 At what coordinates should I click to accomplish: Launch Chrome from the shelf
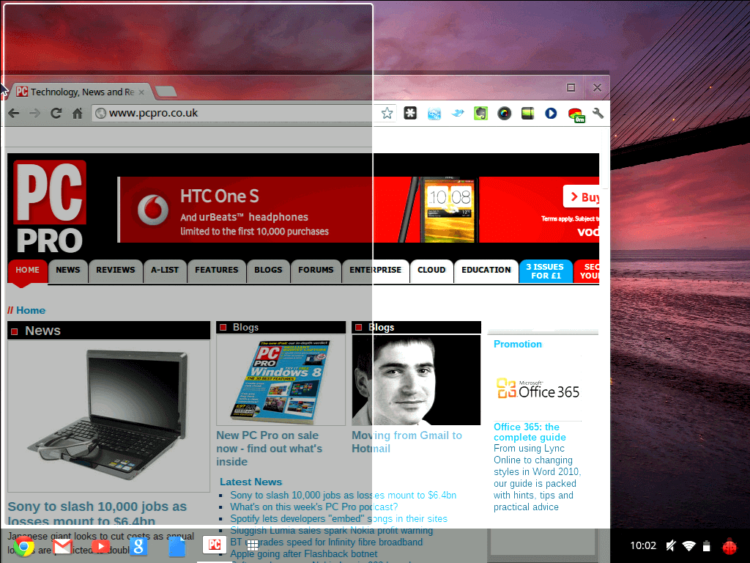tap(24, 546)
